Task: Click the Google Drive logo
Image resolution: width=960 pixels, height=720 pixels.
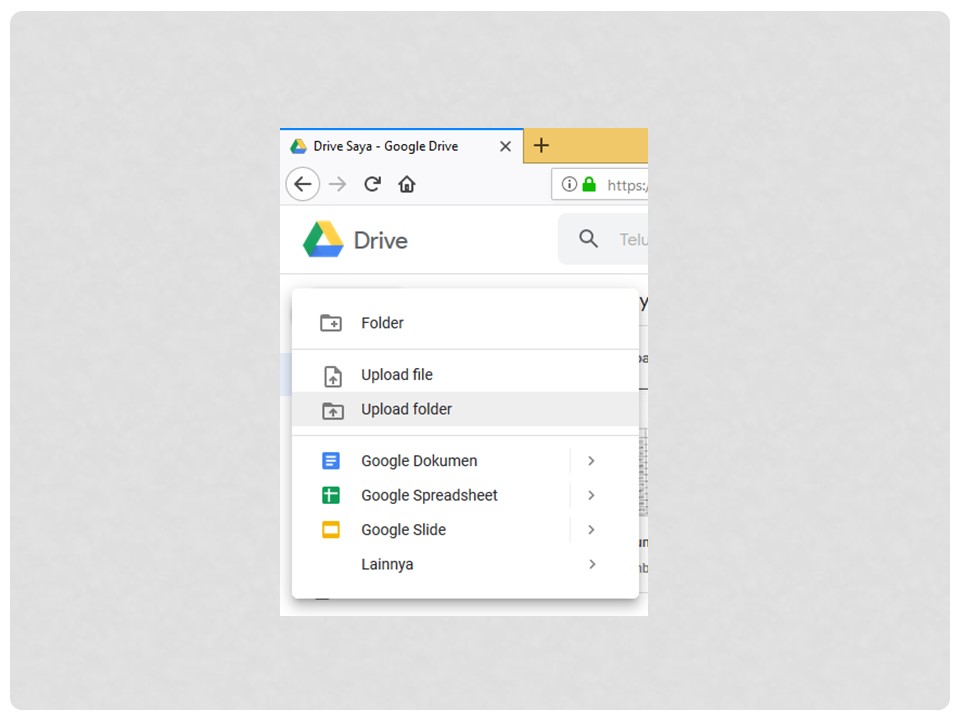Action: click(x=323, y=239)
